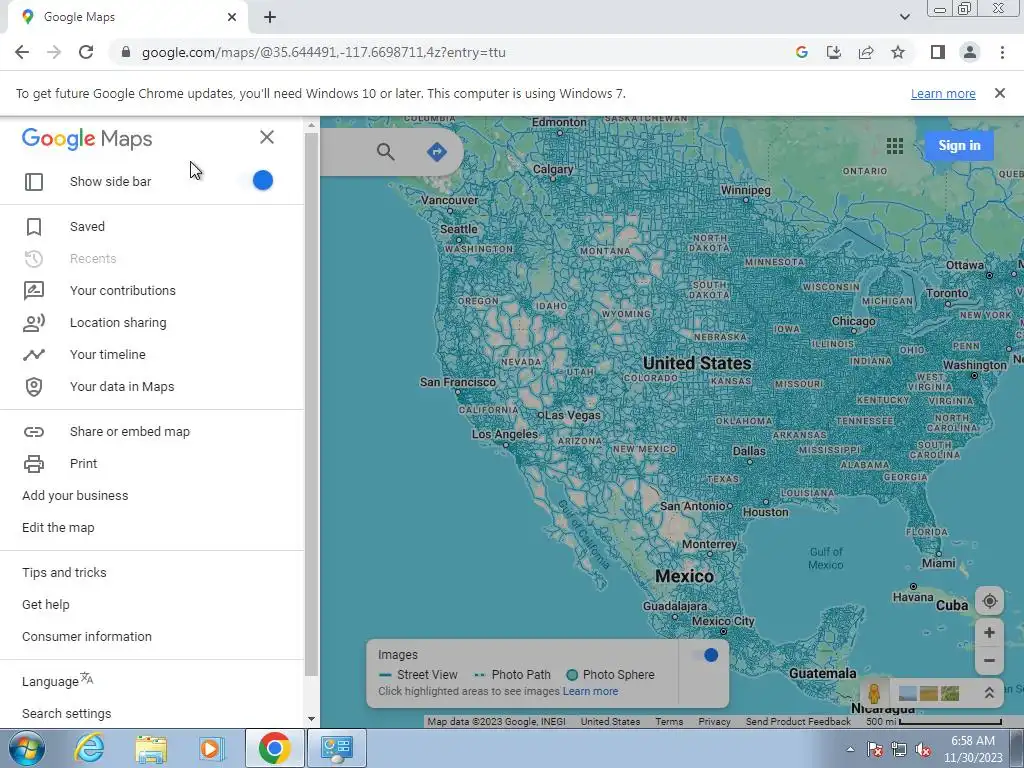Viewport: 1024px width, 768px height.
Task: Click Send Product Feedback
Action: click(798, 722)
